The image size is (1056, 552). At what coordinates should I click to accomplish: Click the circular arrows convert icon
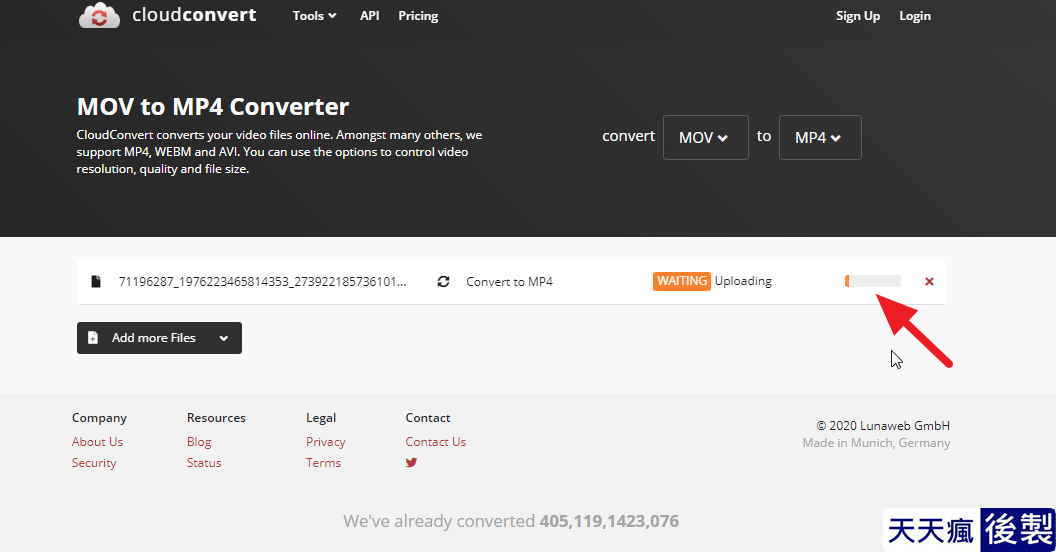tap(443, 281)
